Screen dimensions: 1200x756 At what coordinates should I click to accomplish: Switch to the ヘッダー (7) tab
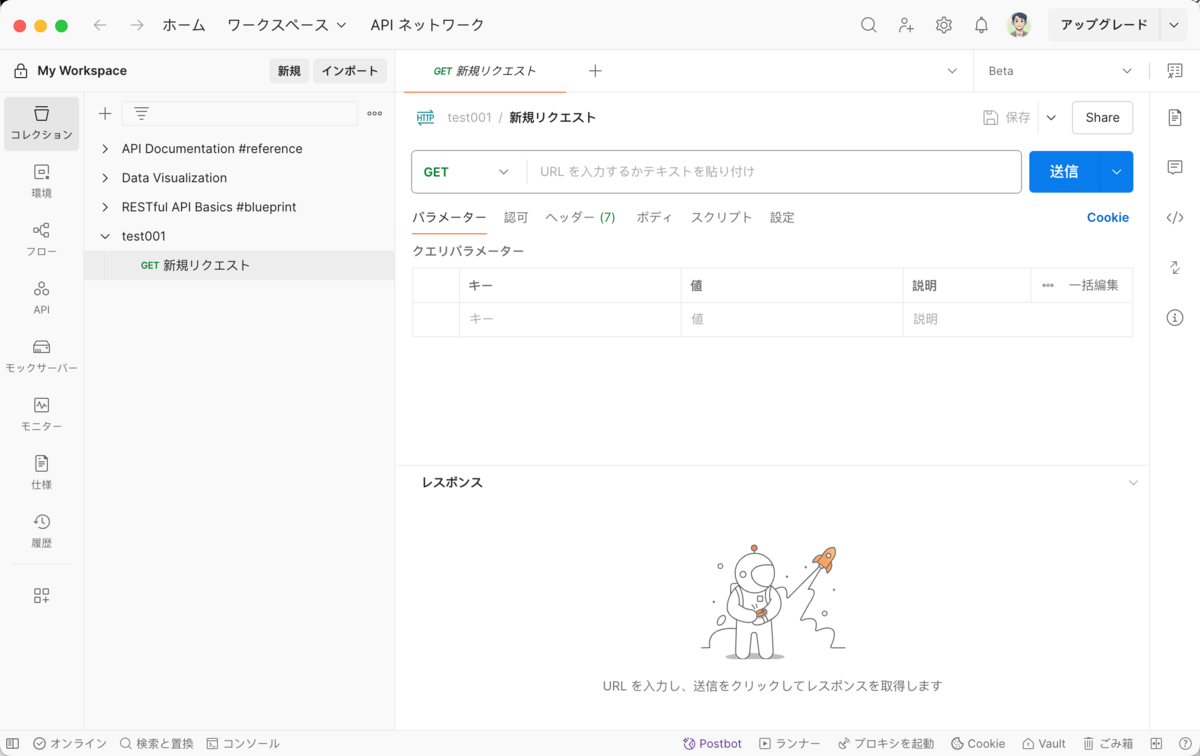click(580, 217)
